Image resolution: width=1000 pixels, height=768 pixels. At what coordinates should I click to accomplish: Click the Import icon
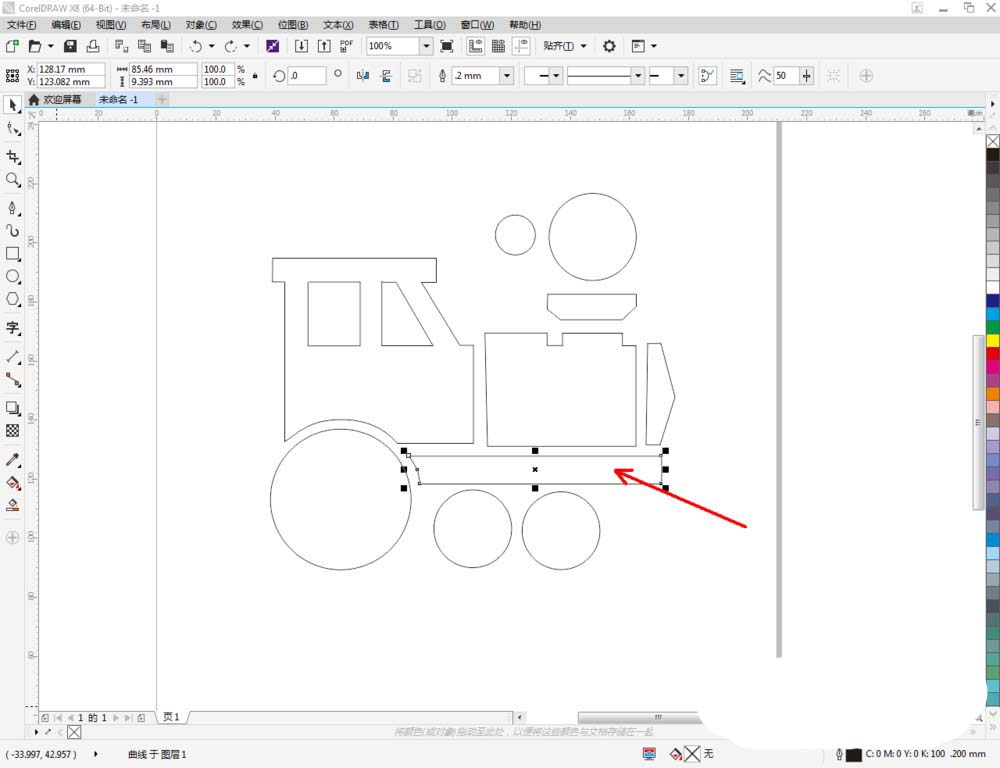[301, 46]
